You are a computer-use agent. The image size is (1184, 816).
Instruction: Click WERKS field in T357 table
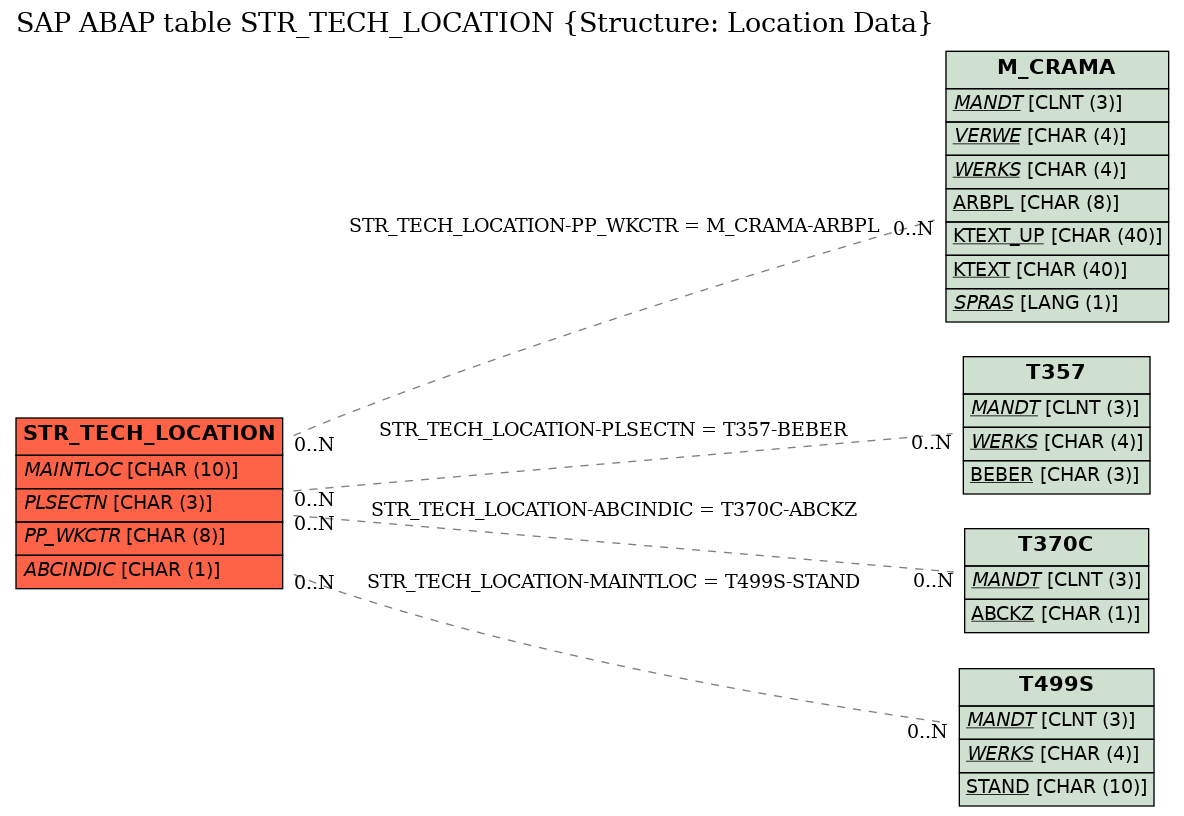pos(1056,443)
